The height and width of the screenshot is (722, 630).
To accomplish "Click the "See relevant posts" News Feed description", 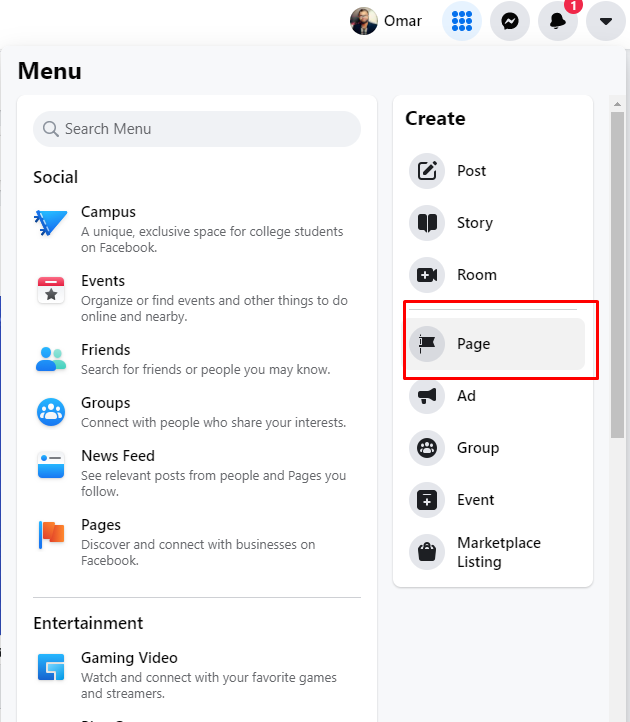I will click(x=213, y=483).
